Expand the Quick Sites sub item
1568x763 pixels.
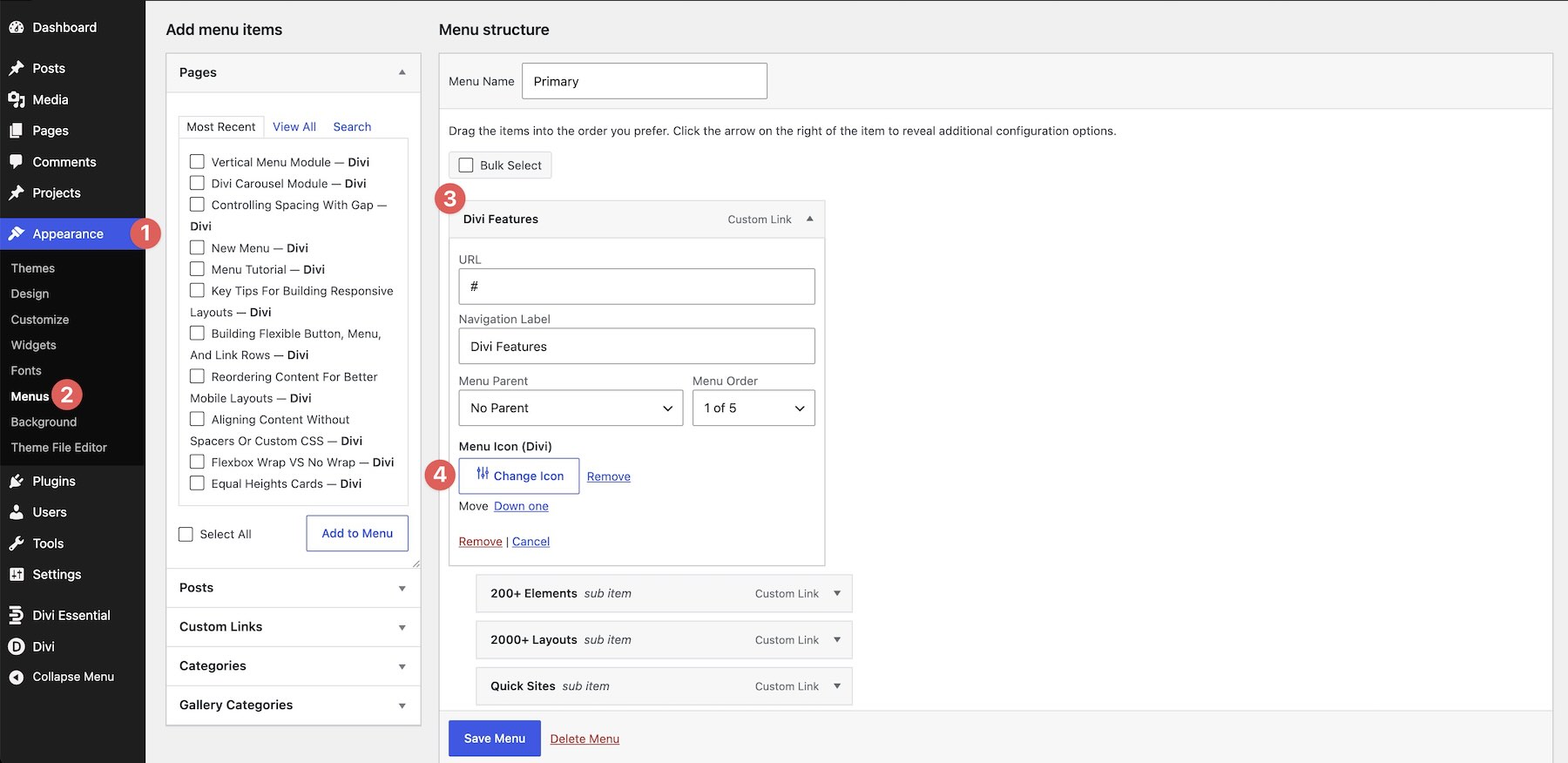pos(837,686)
